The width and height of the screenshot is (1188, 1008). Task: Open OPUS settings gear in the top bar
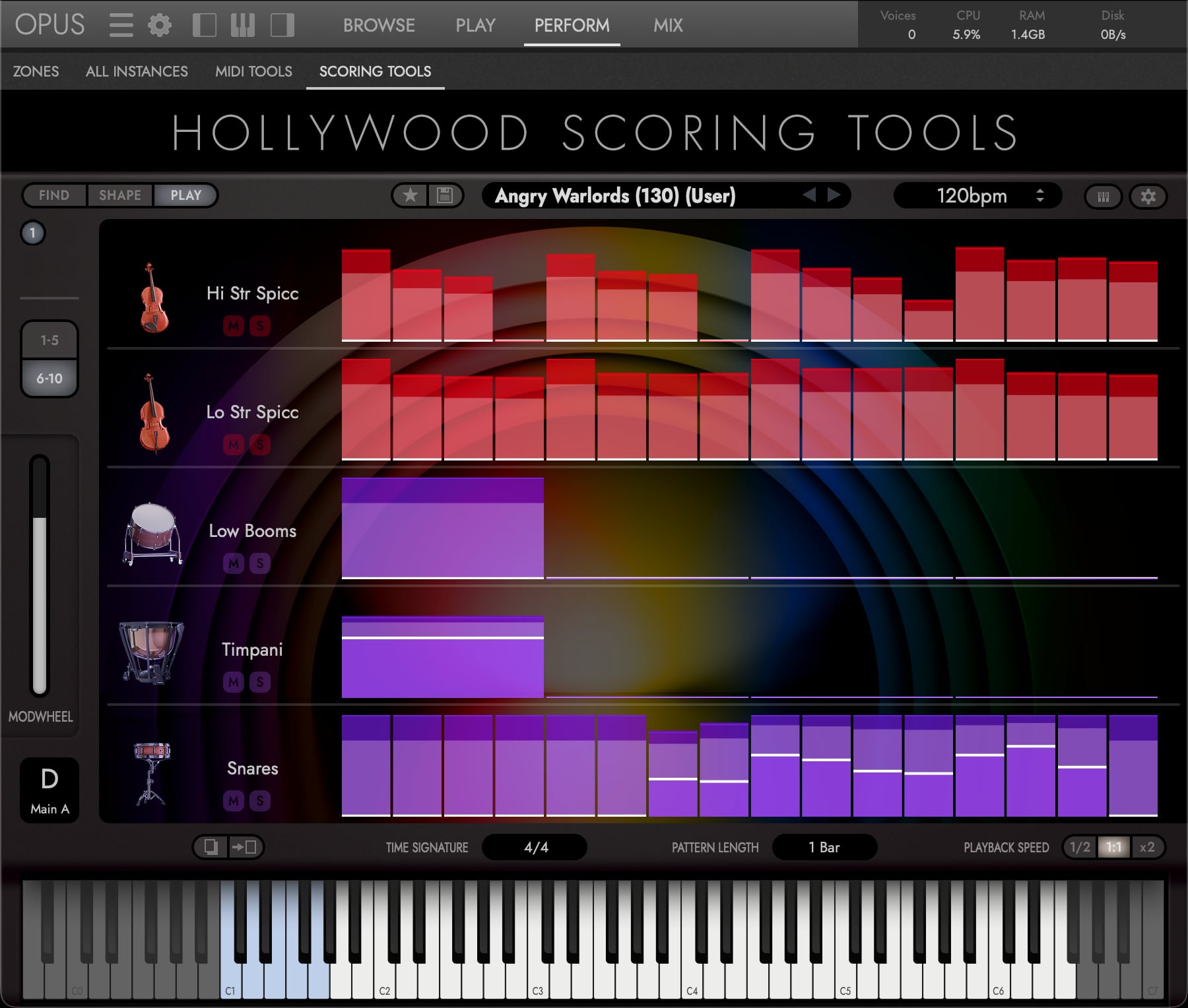(159, 25)
